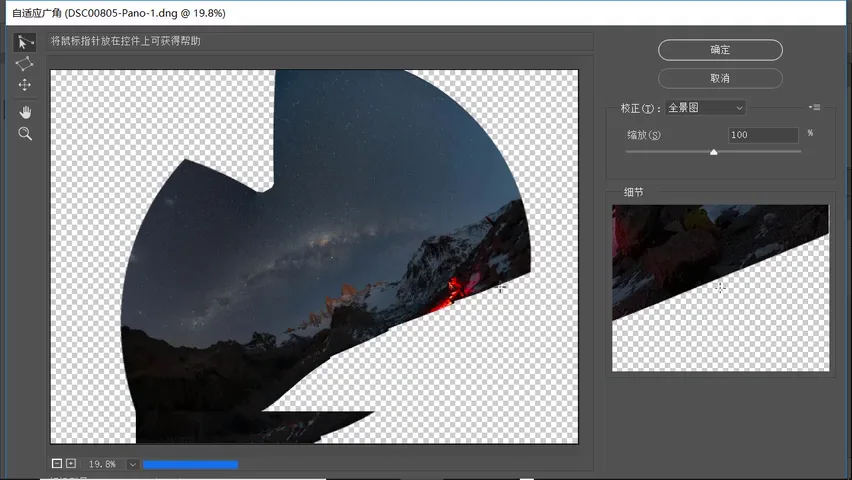This screenshot has width=852, height=480.
Task: Select the Hand tool
Action: [x=25, y=112]
